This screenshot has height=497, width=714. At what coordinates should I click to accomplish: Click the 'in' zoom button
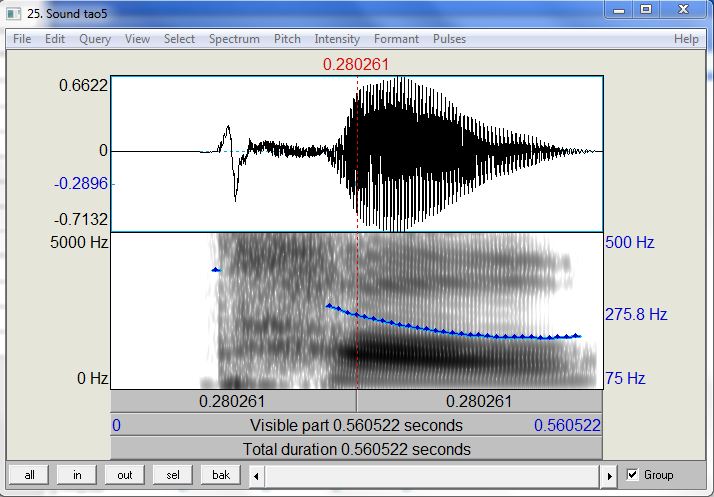pos(77,475)
